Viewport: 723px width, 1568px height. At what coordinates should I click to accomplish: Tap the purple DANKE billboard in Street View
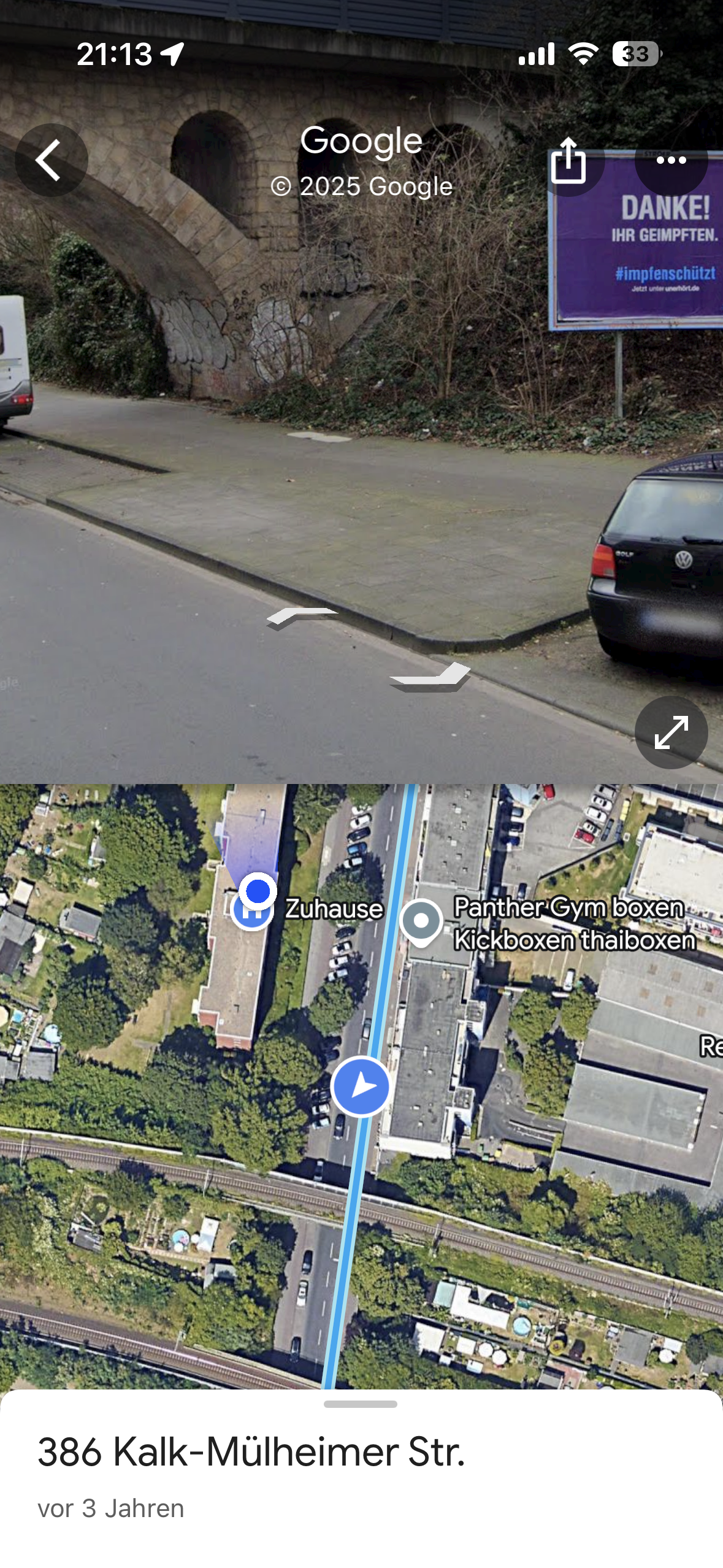coord(637,239)
